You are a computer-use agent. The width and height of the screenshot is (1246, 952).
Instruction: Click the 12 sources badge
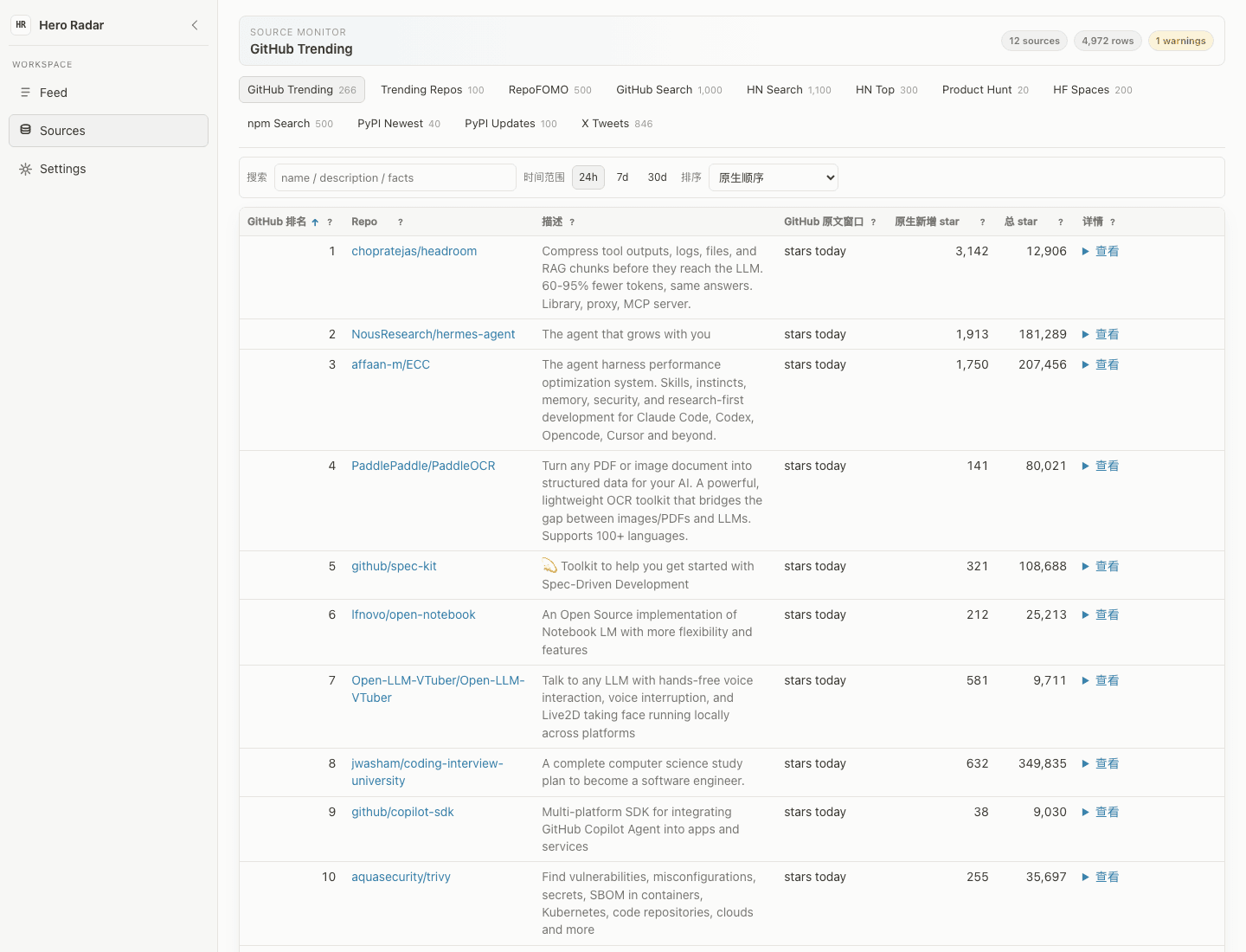coord(1034,41)
